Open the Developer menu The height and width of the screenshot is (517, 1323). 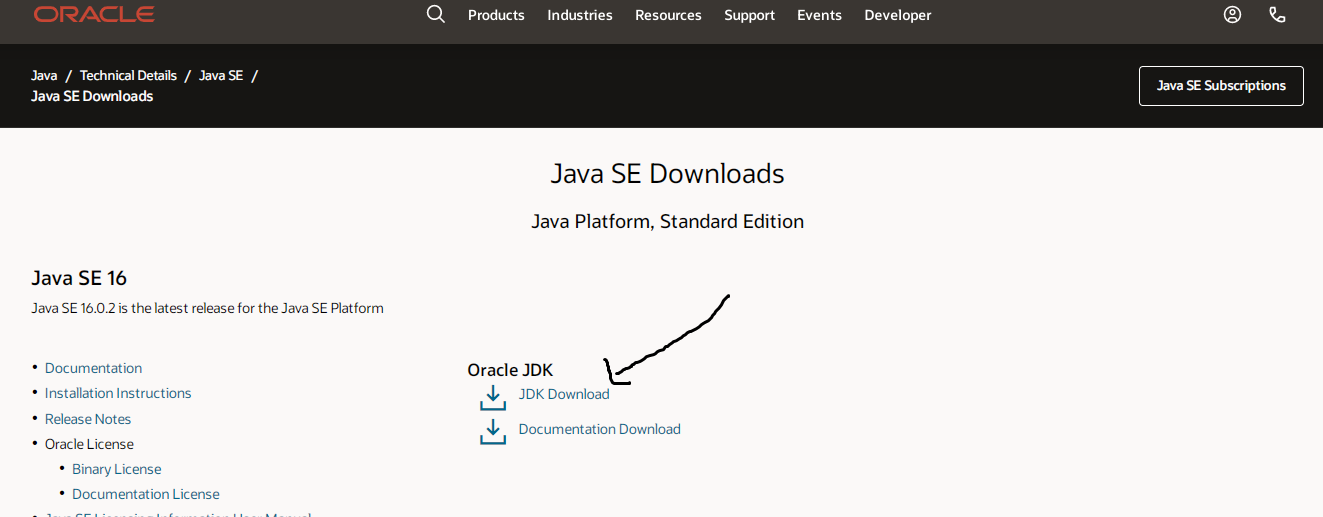(x=898, y=15)
